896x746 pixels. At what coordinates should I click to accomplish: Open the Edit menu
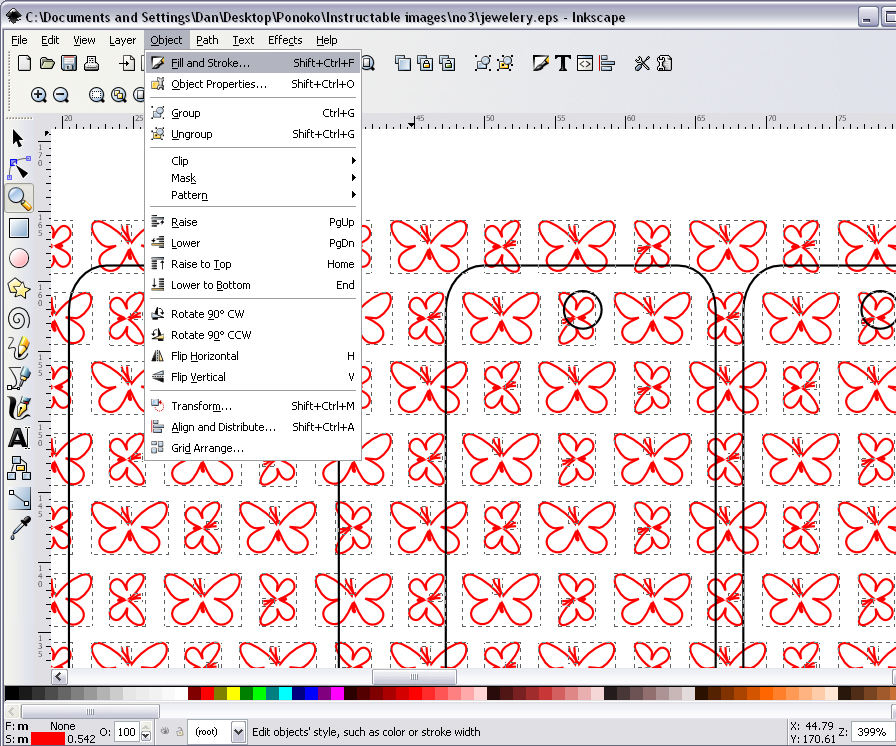(x=50, y=40)
